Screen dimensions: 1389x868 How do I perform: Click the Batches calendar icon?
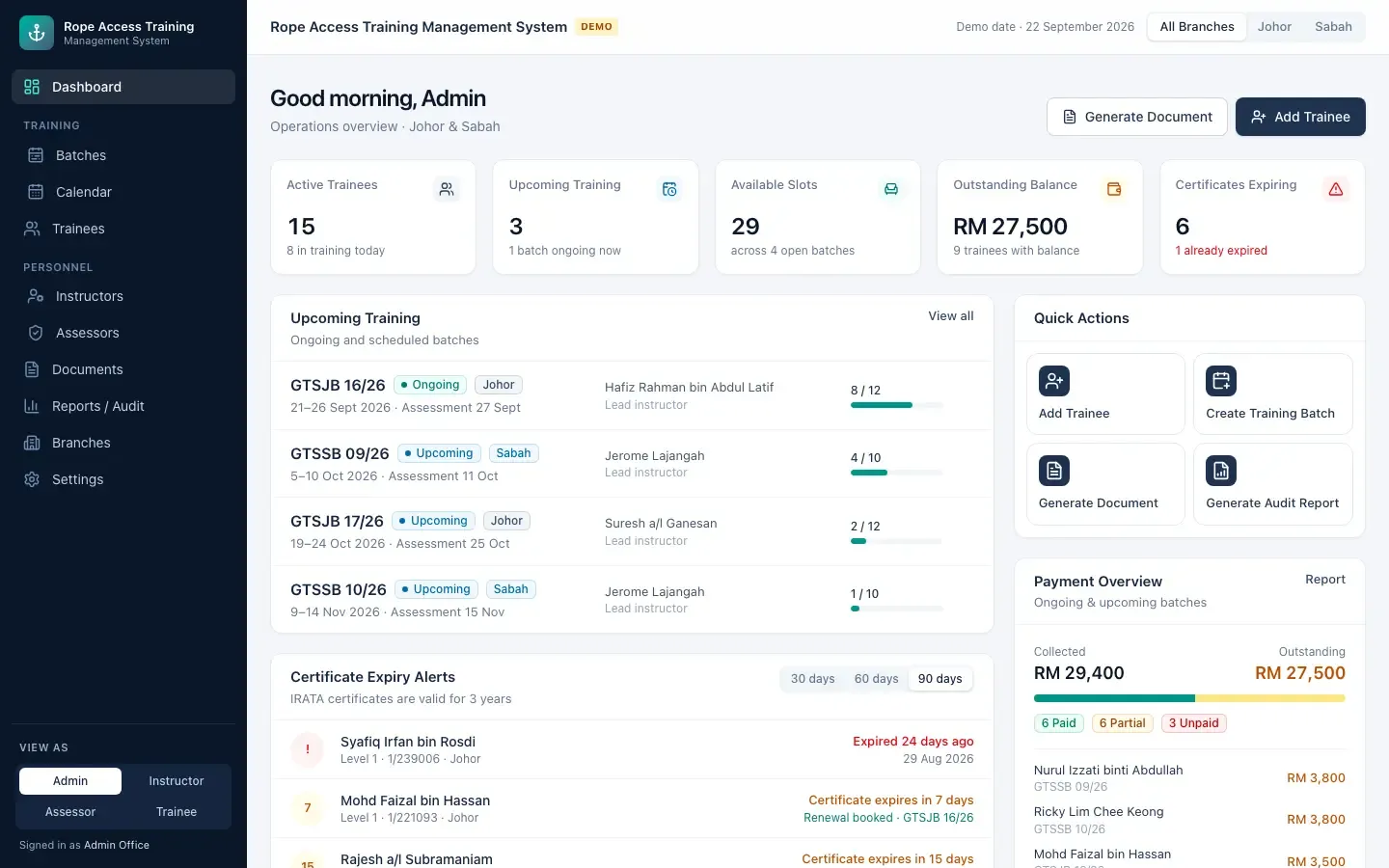click(x=36, y=155)
